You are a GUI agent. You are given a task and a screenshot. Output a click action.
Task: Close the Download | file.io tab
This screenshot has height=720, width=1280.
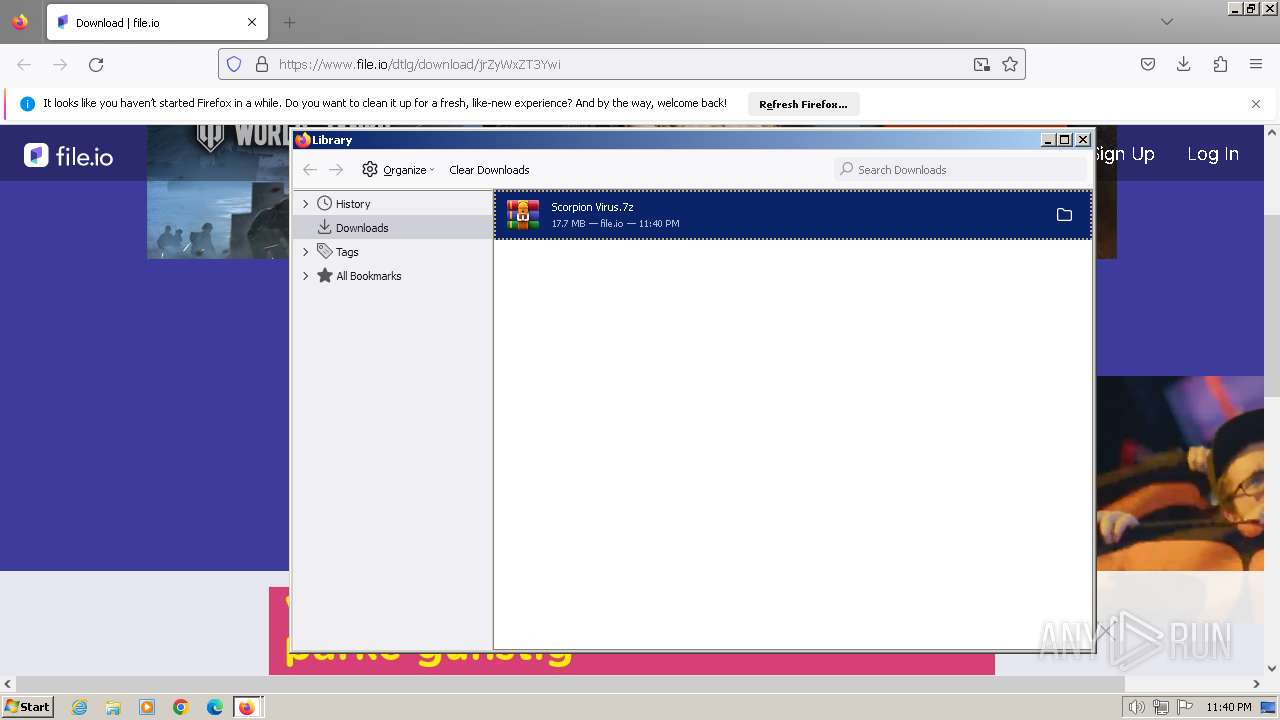tap(252, 22)
